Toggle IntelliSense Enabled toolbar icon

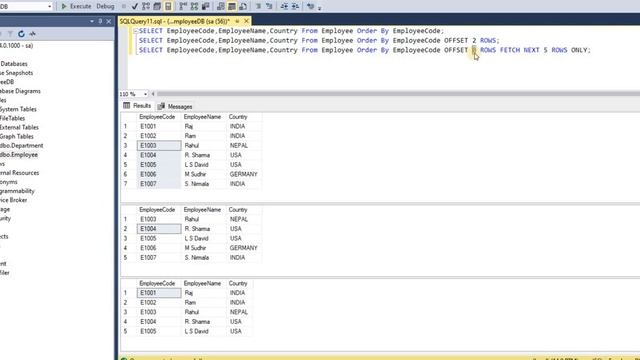click(x=168, y=7)
